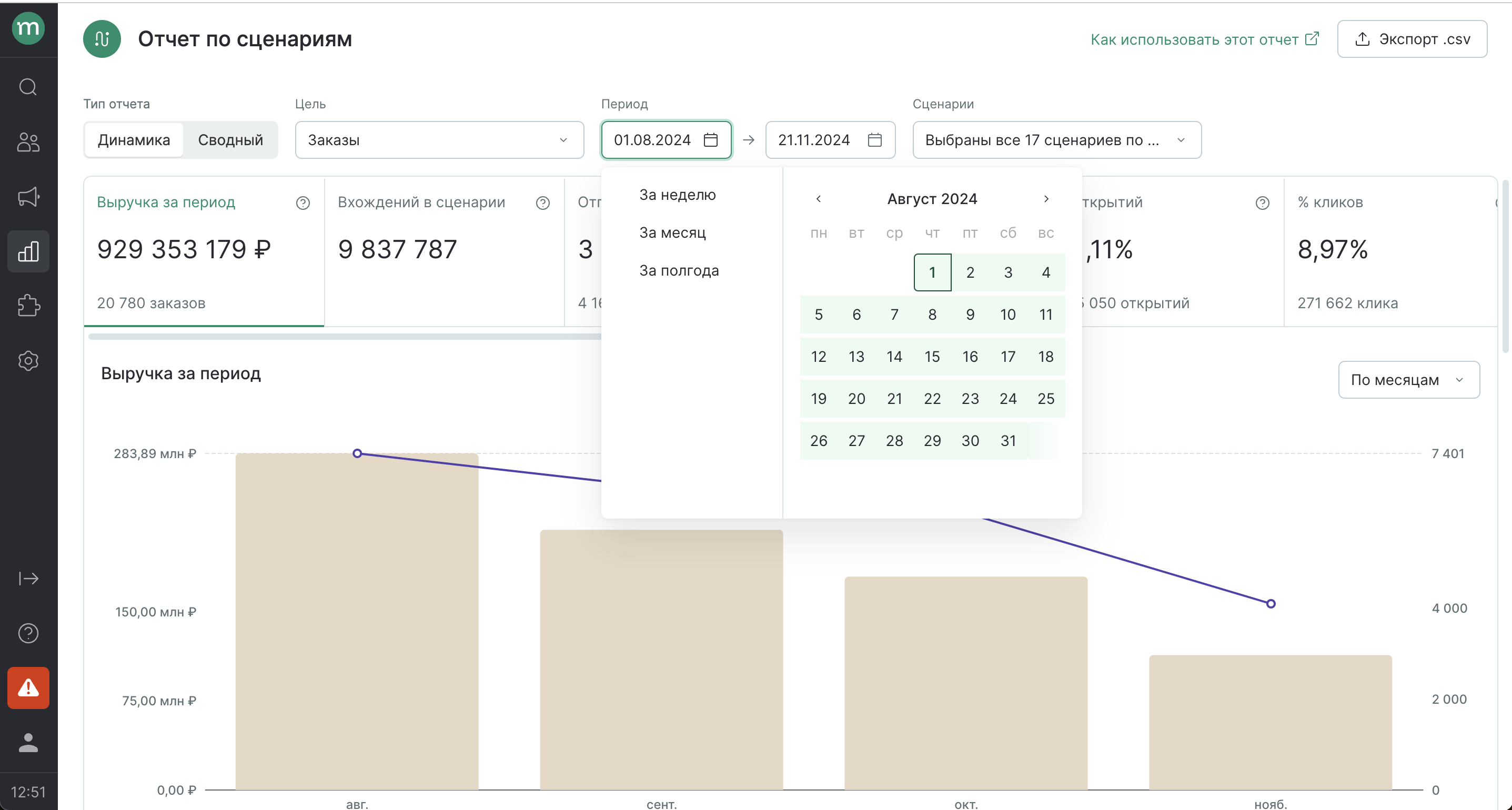The height and width of the screenshot is (810, 1512).
Task: Click calendar icon in start date field
Action: point(710,140)
